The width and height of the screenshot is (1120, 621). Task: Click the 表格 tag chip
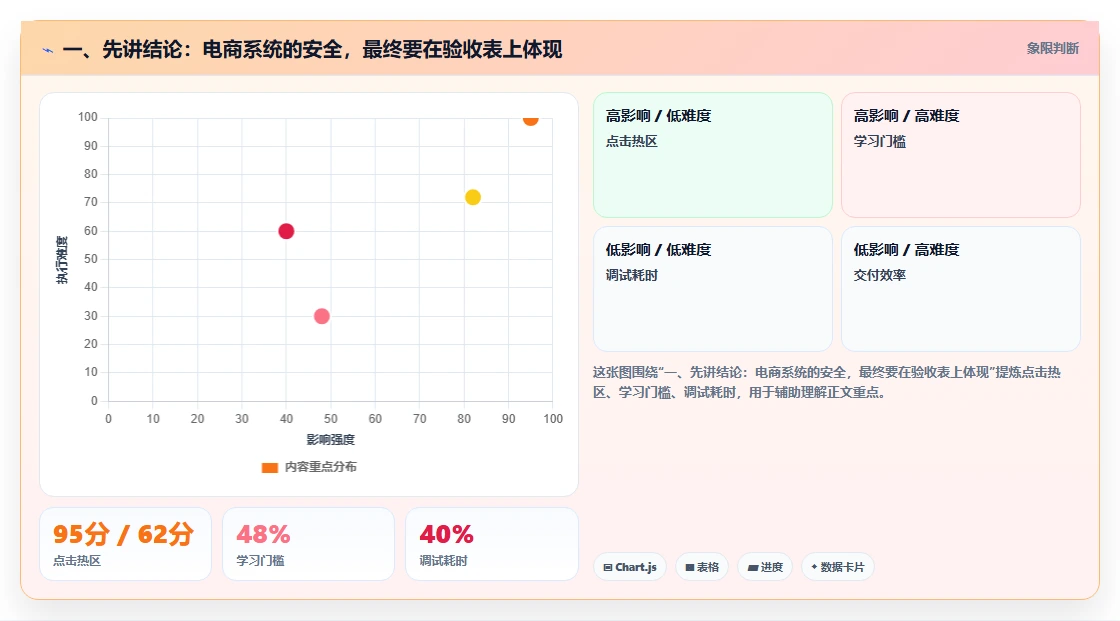(702, 567)
